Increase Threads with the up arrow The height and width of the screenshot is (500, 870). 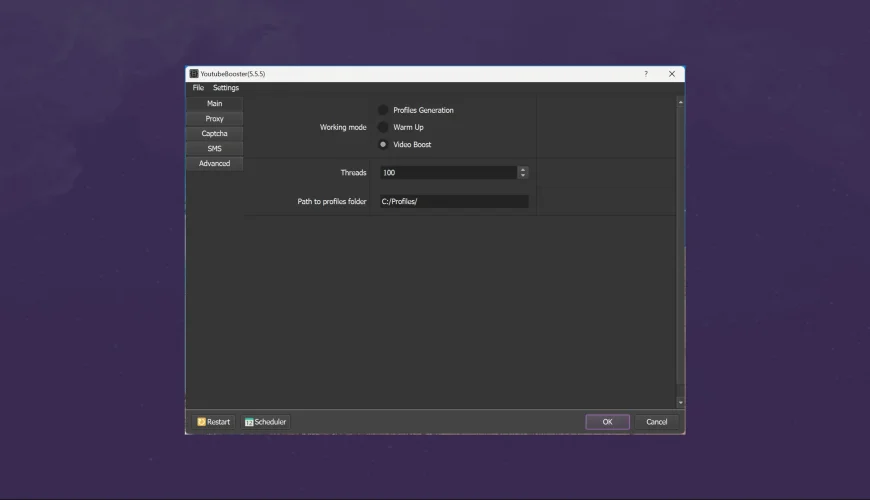tap(523, 169)
